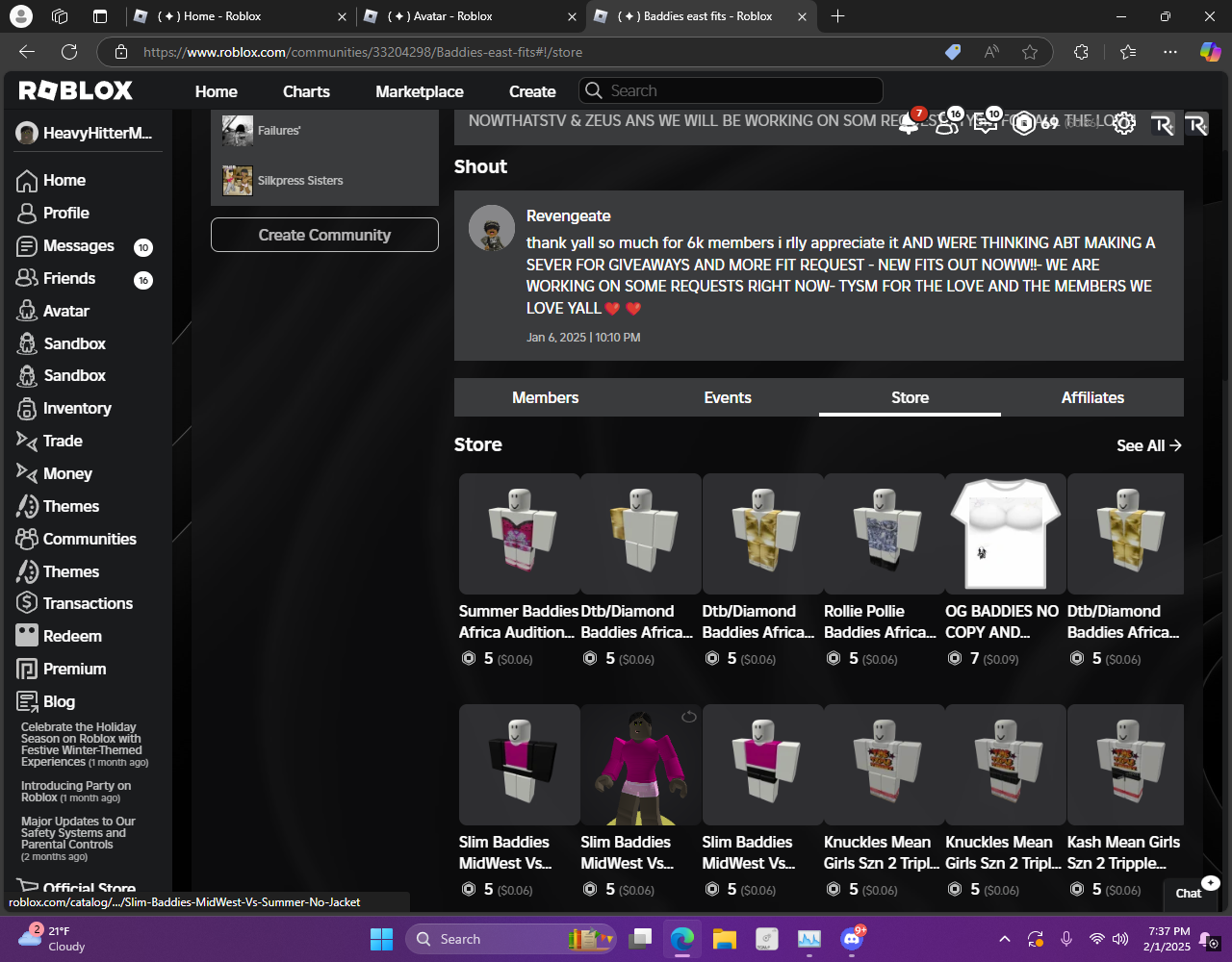This screenshot has width=1232, height=962.
Task: Open Communities in the sidebar
Action: click(x=77, y=540)
